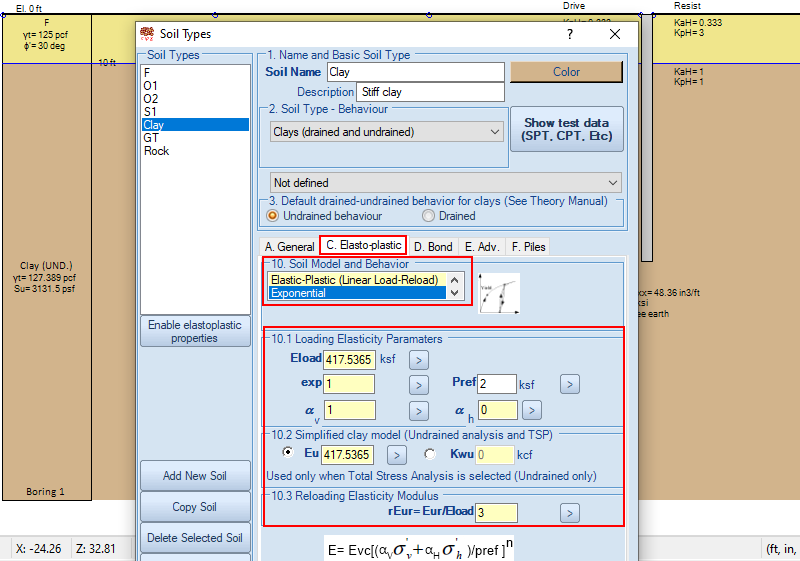
Task: Click Enable elastoplastic properties button
Action: click(195, 332)
